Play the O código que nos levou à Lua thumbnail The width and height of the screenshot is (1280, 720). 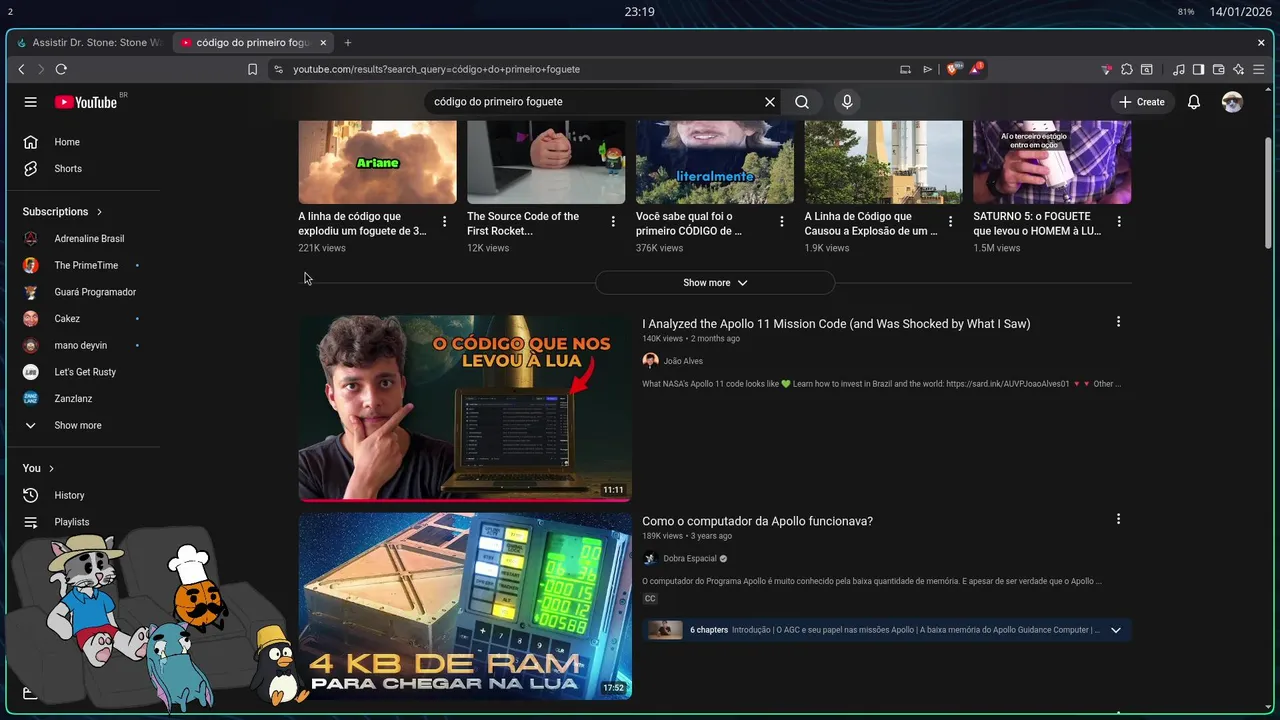pos(465,408)
